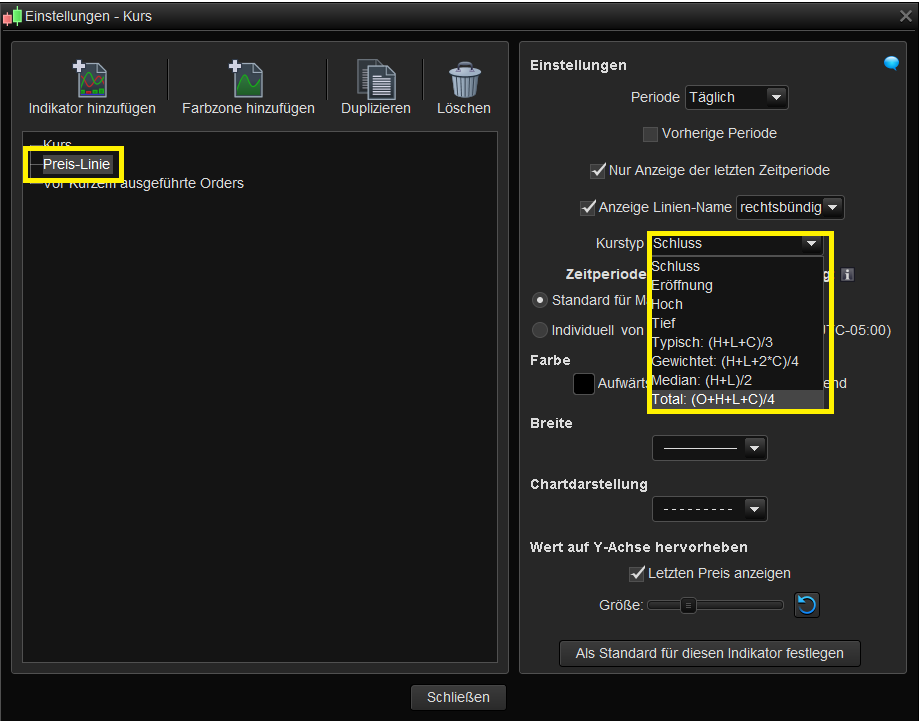Choose Tief from the Kurstyp list
This screenshot has height=721, width=920.
point(737,323)
